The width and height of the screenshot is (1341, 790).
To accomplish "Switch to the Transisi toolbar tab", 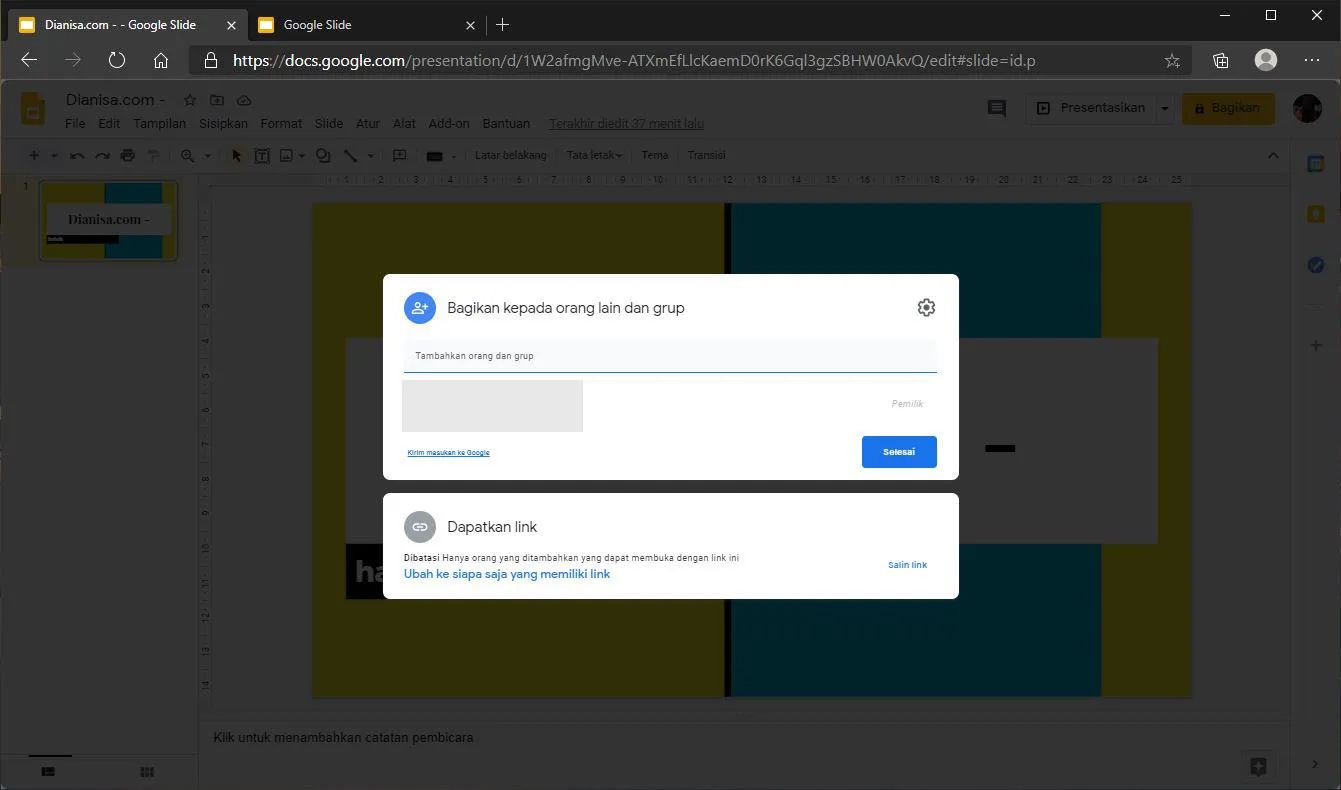I will (x=706, y=155).
